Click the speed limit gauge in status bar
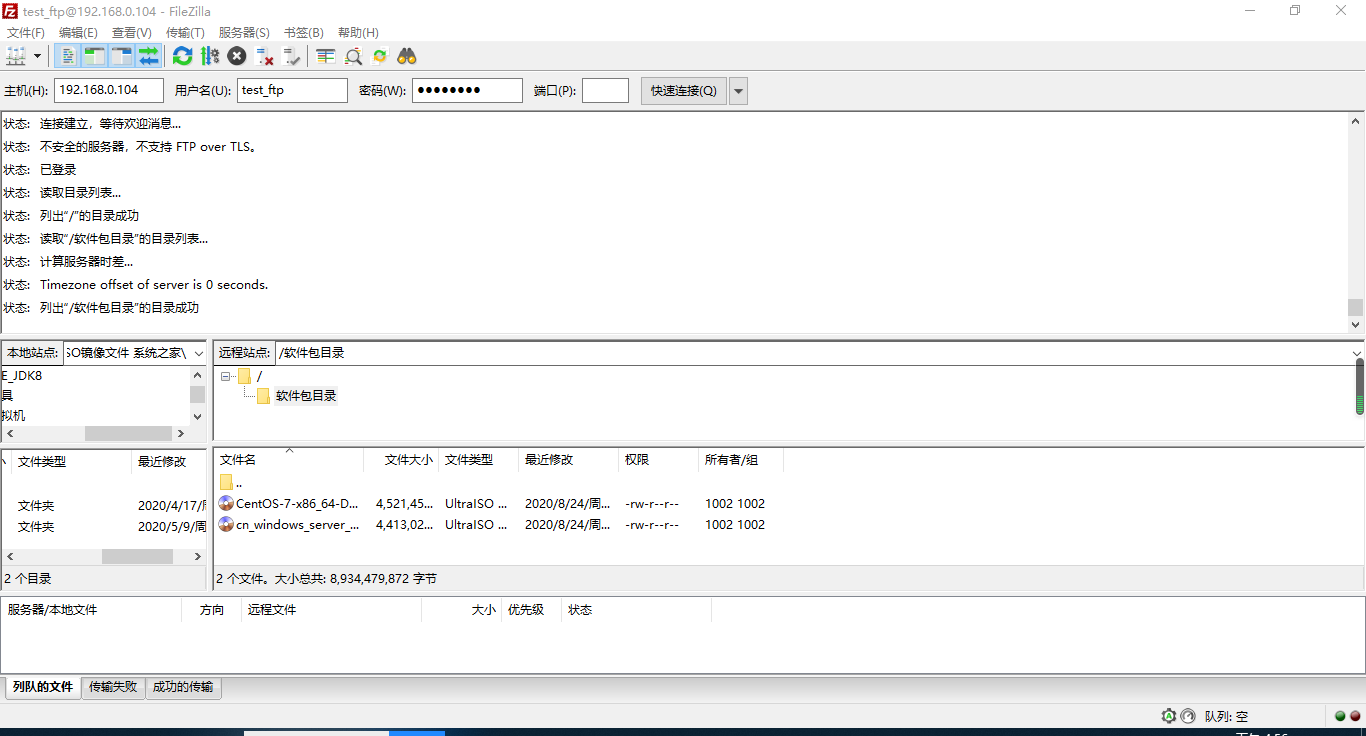This screenshot has width=1366, height=736. tap(1188, 716)
